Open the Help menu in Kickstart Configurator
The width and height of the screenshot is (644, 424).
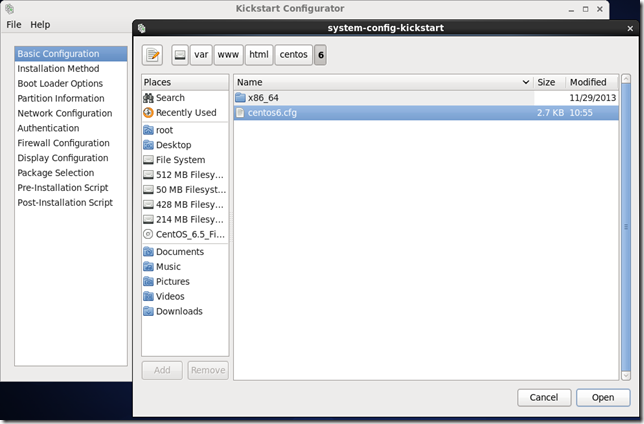pos(40,25)
